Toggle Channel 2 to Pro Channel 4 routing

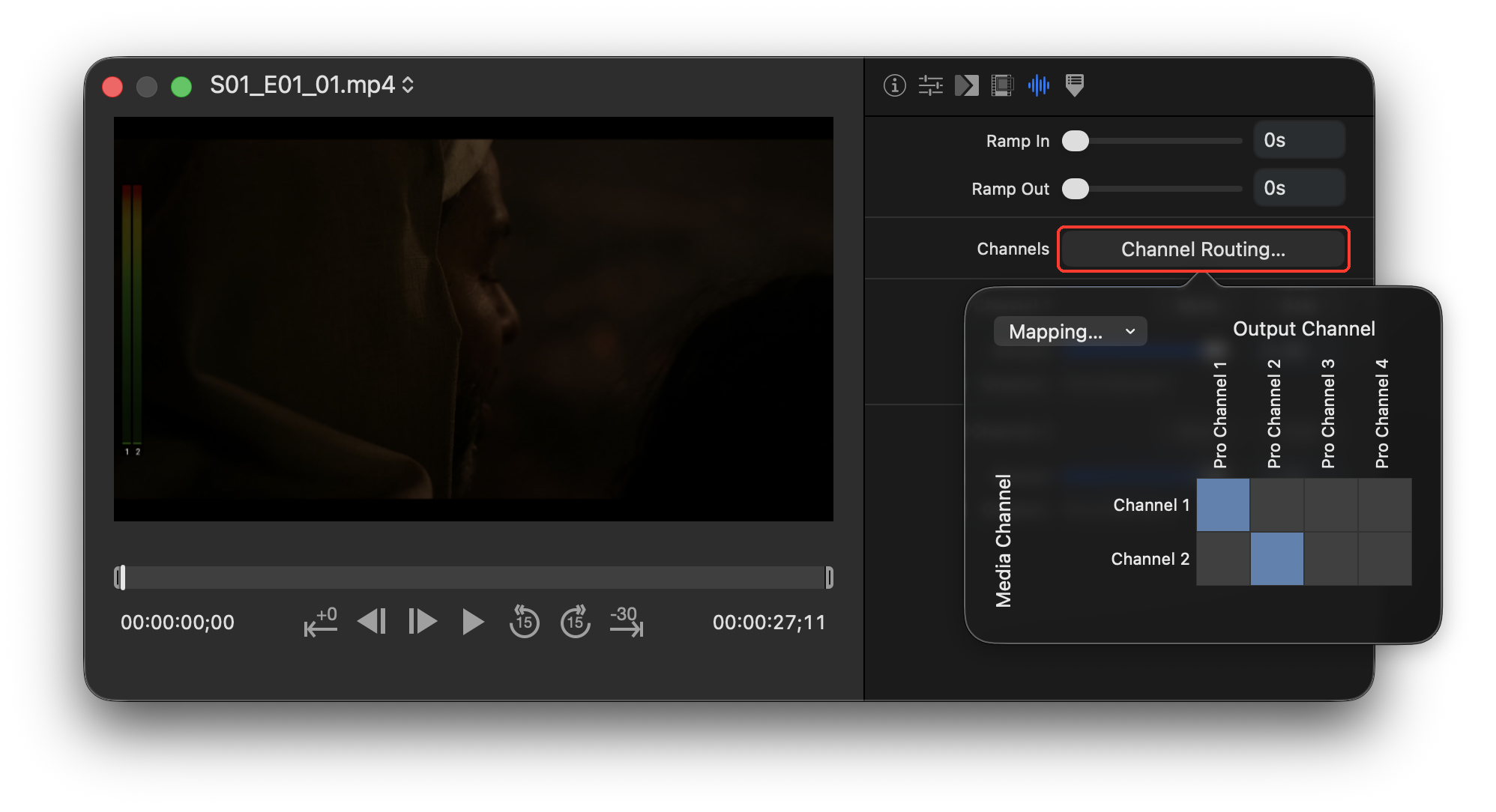[1385, 559]
